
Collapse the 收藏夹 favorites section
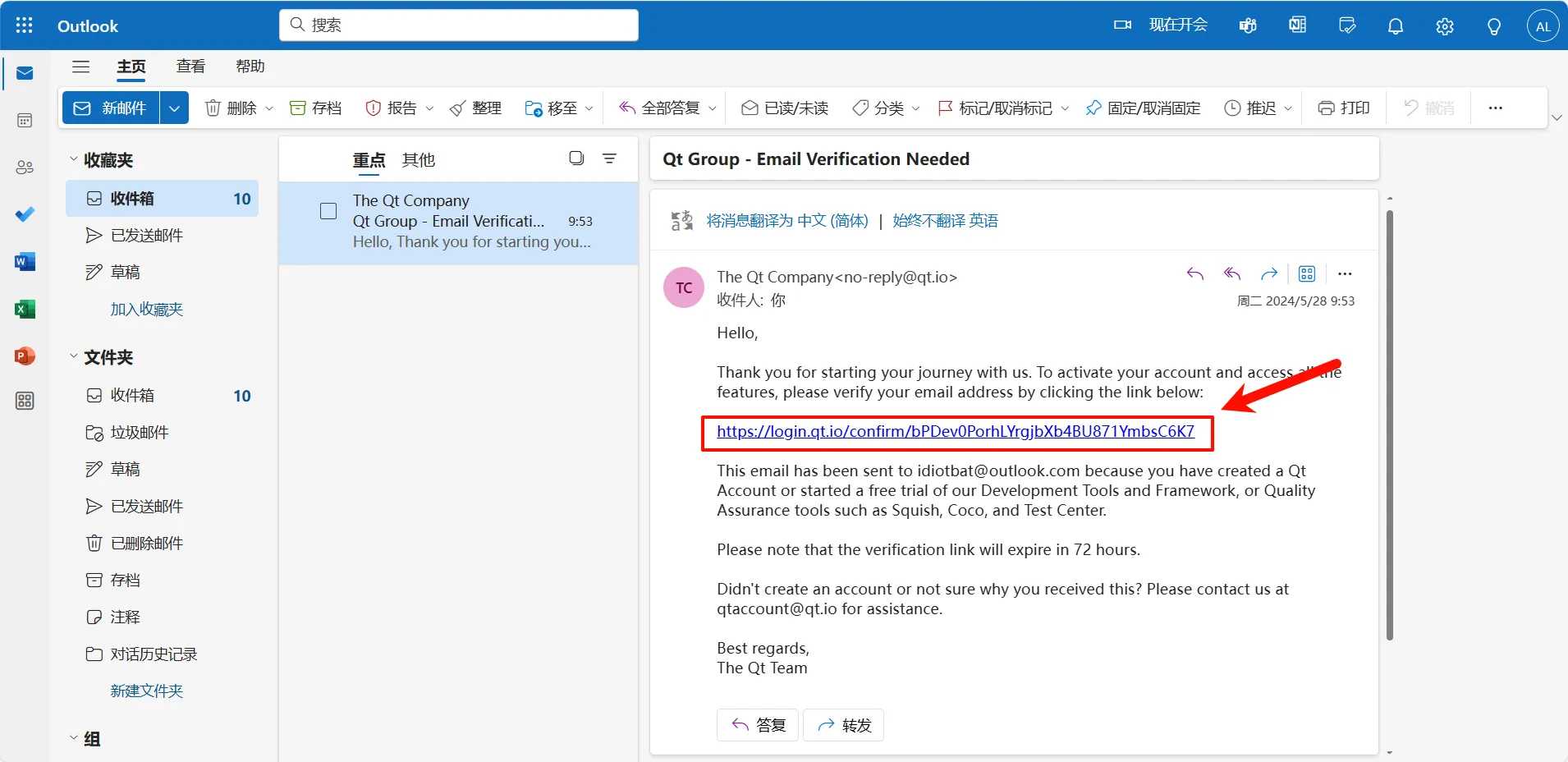click(x=74, y=159)
